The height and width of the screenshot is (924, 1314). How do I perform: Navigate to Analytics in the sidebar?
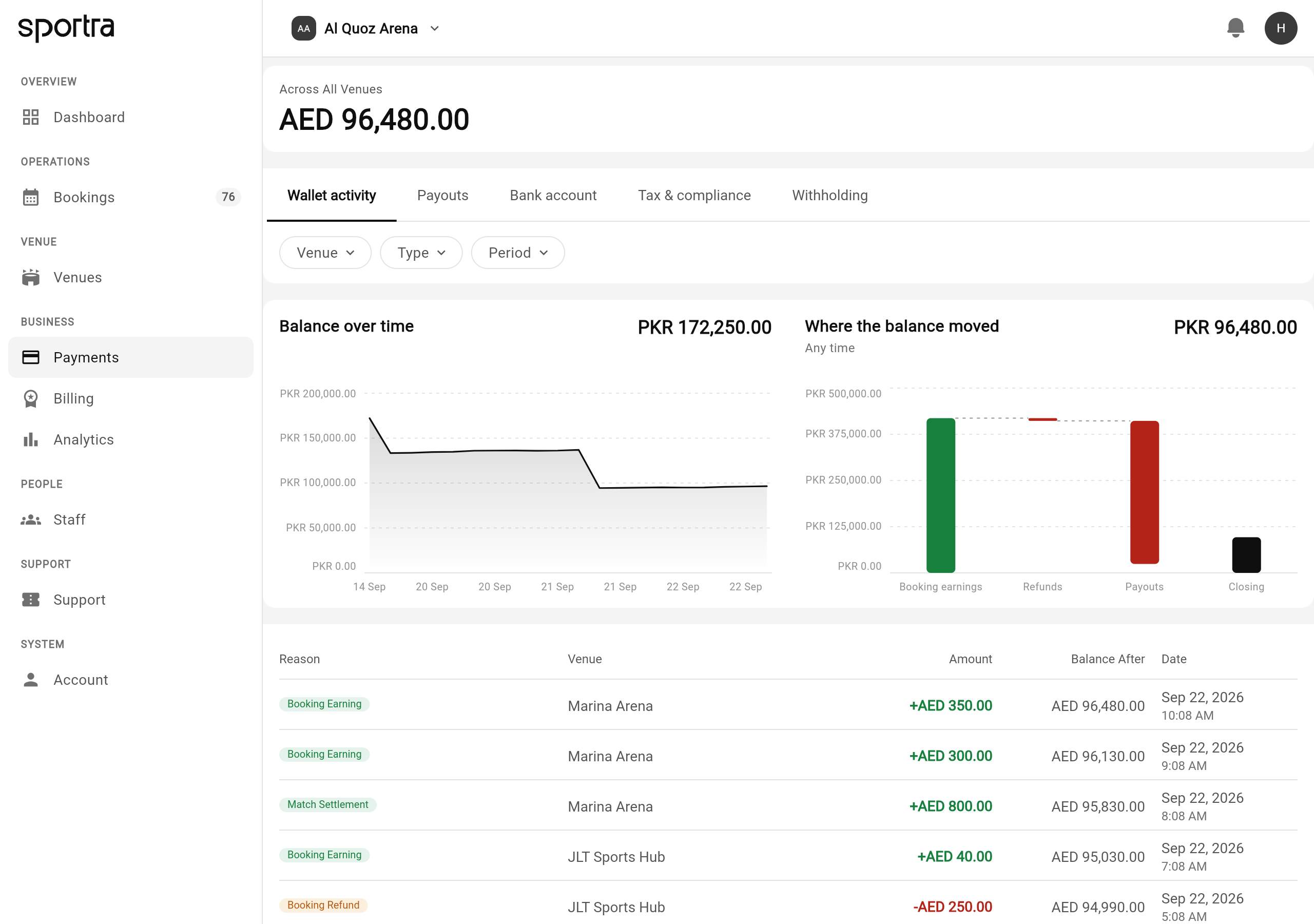tap(131, 440)
